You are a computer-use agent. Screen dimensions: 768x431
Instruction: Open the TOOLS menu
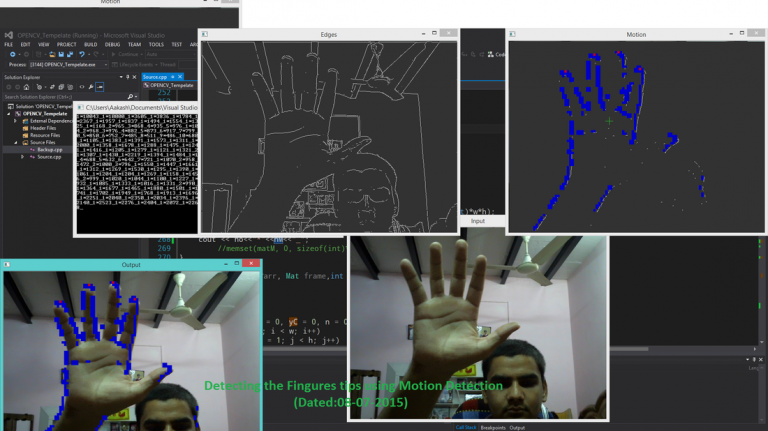click(x=157, y=45)
